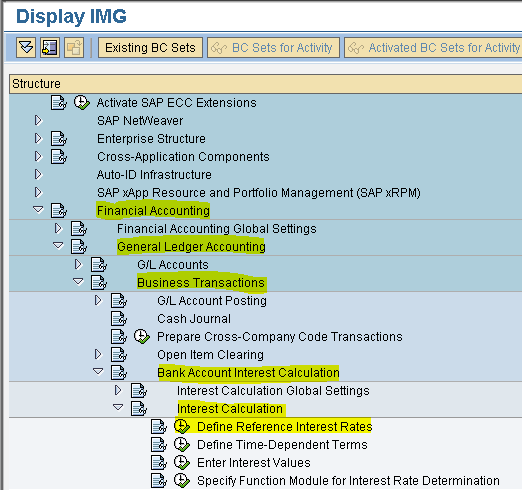522x490 pixels.
Task: Click the Existing BC Sets button
Action: 150,48
